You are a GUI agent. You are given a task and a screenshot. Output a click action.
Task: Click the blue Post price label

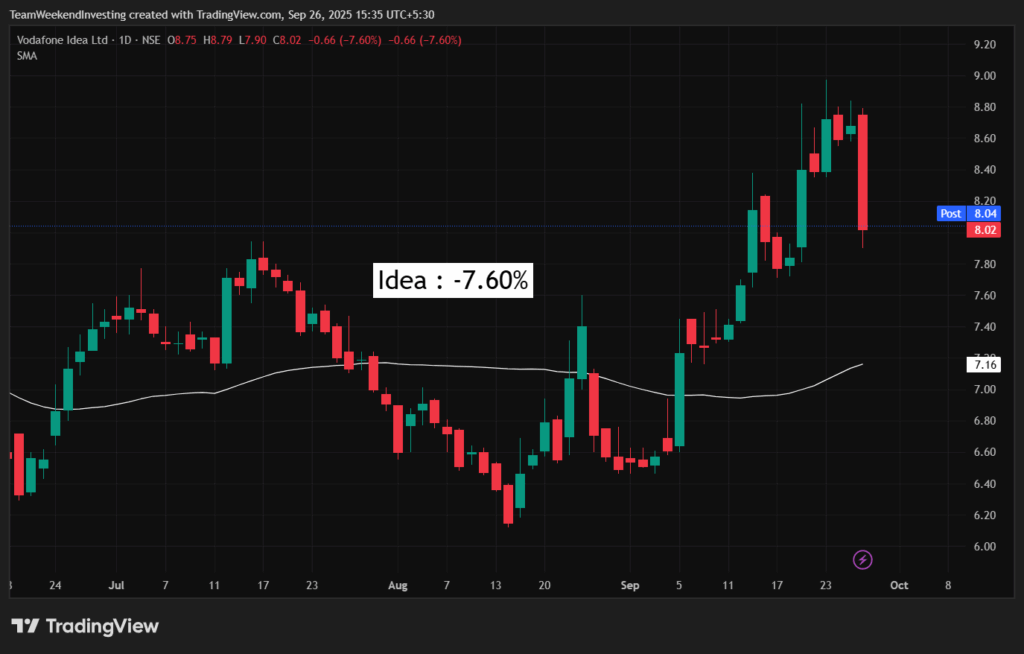pyautogui.click(x=950, y=214)
